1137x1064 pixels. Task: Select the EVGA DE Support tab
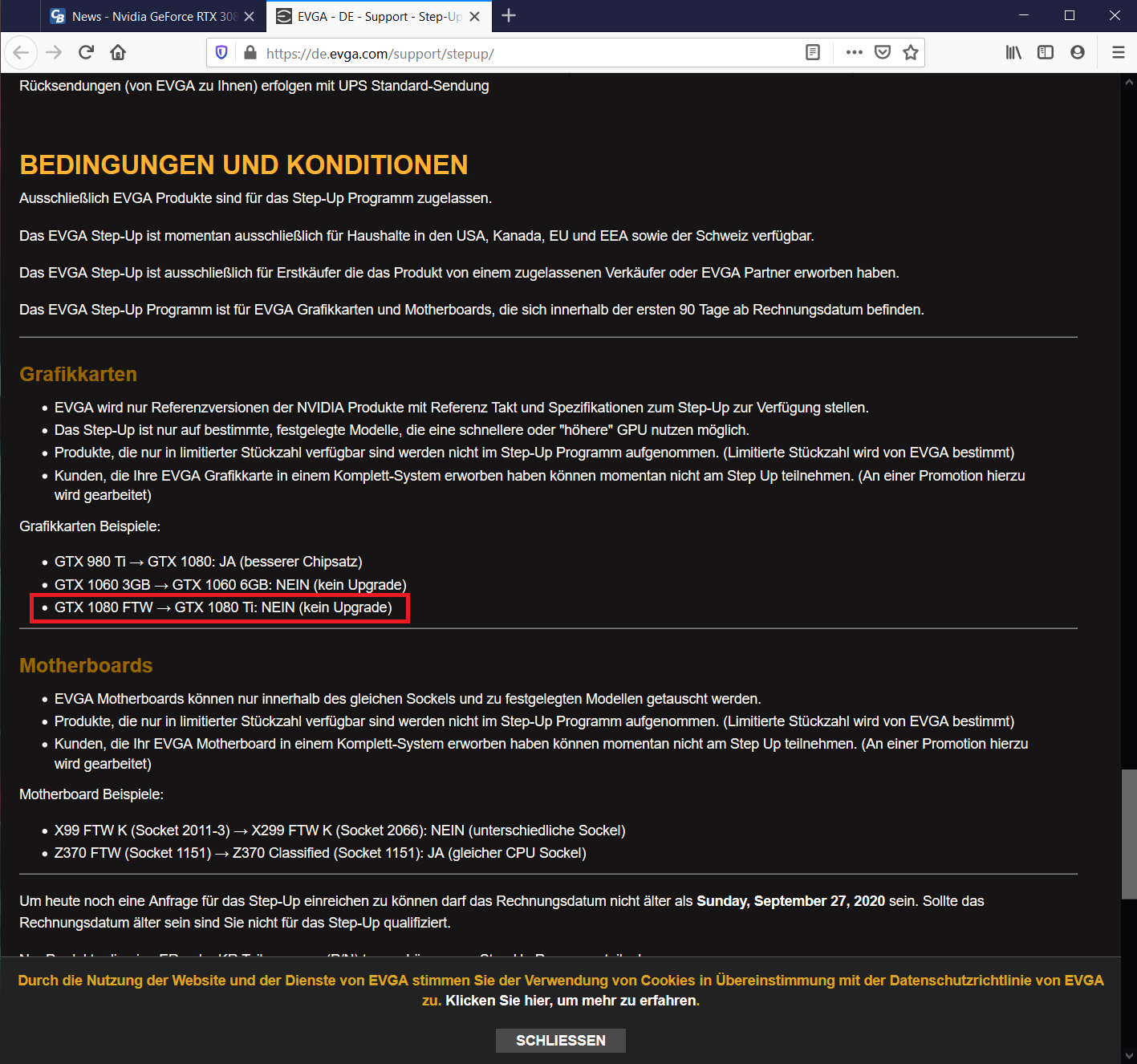click(379, 16)
